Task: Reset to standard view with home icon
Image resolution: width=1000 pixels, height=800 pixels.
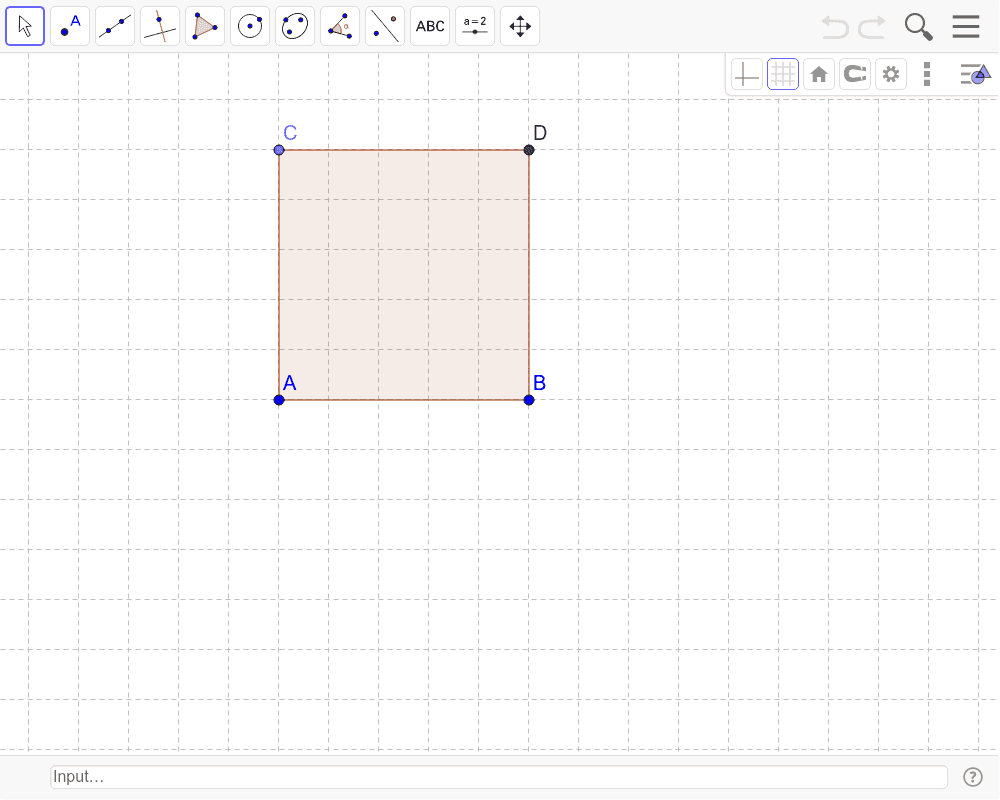Action: (819, 75)
